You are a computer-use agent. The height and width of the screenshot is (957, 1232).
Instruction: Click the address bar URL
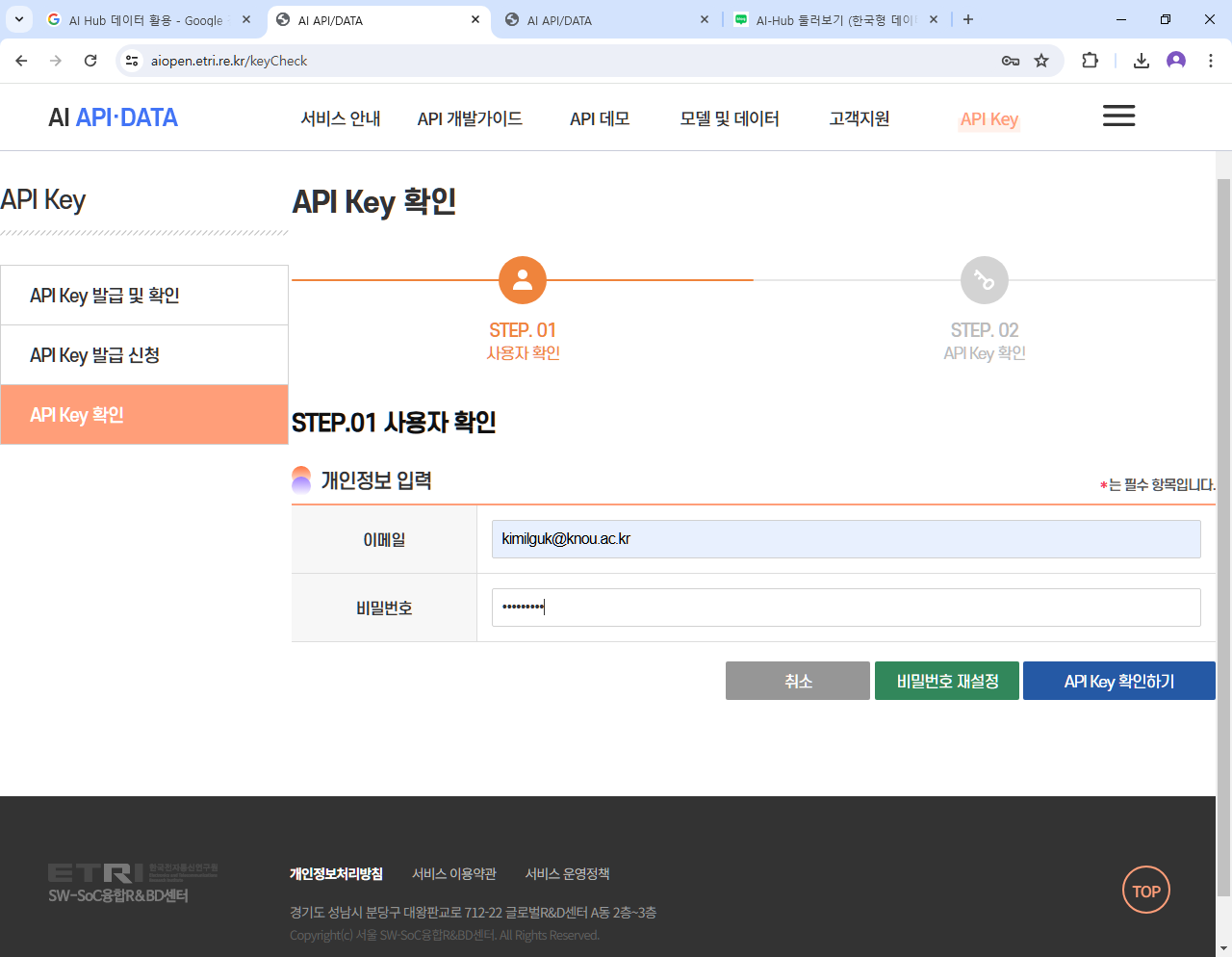(x=229, y=61)
